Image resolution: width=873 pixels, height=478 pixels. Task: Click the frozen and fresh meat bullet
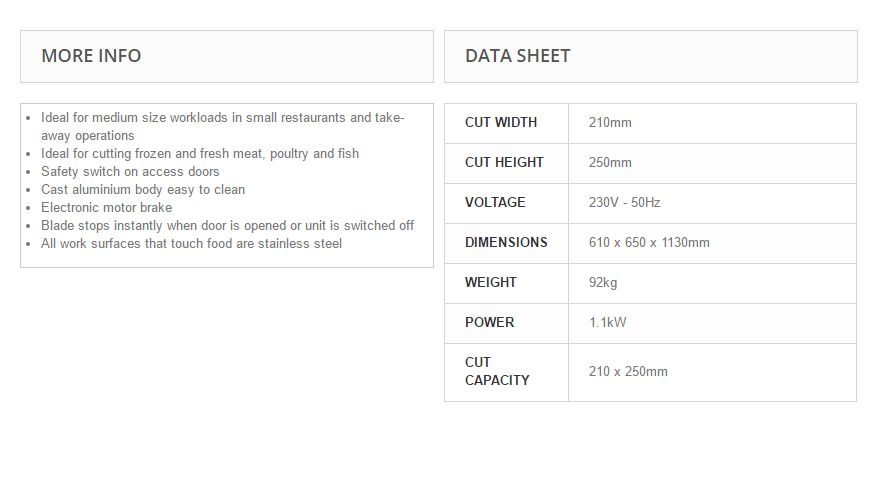click(x=200, y=154)
